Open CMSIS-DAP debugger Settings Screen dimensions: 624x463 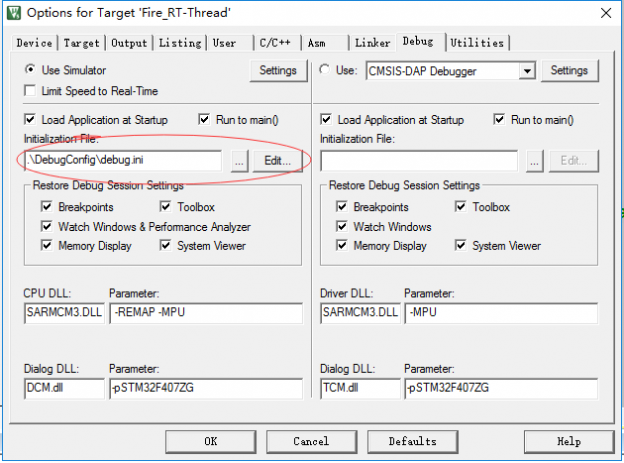tap(568, 71)
